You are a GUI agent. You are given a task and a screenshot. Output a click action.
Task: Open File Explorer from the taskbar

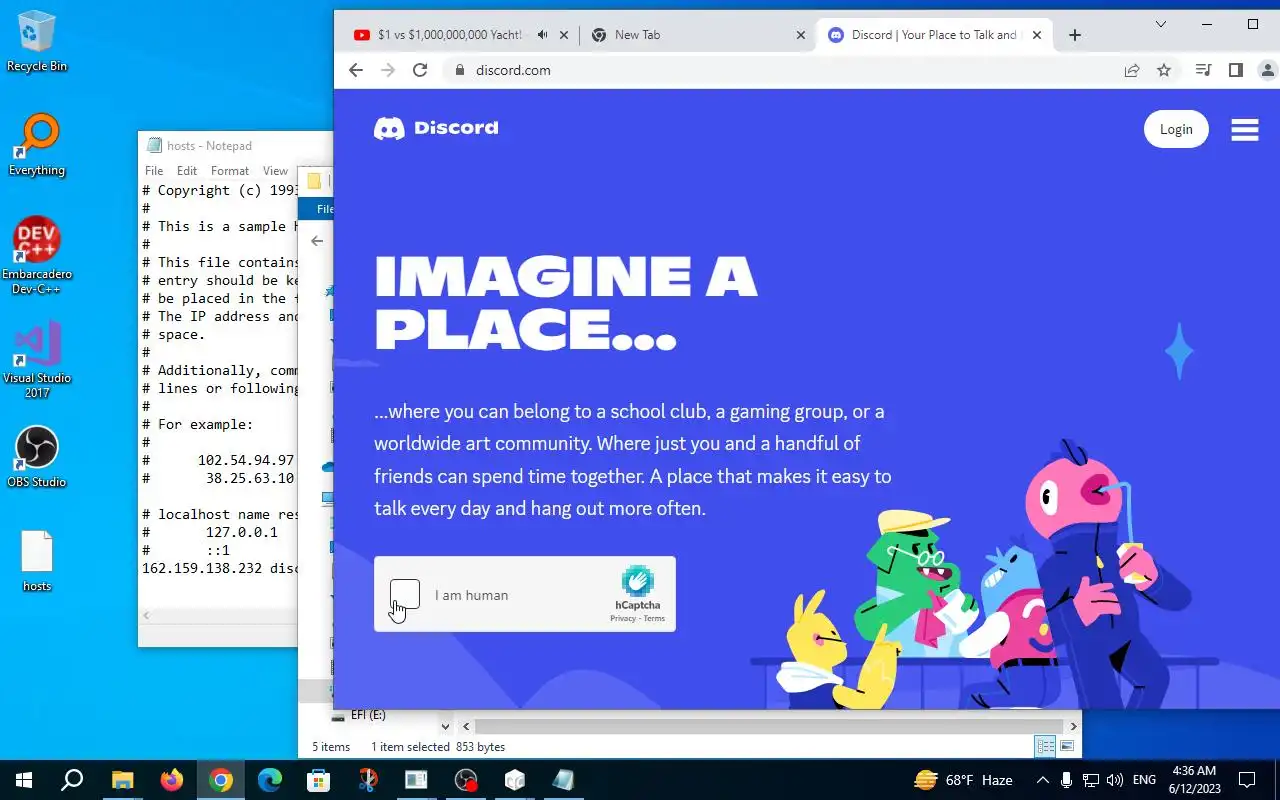point(122,780)
